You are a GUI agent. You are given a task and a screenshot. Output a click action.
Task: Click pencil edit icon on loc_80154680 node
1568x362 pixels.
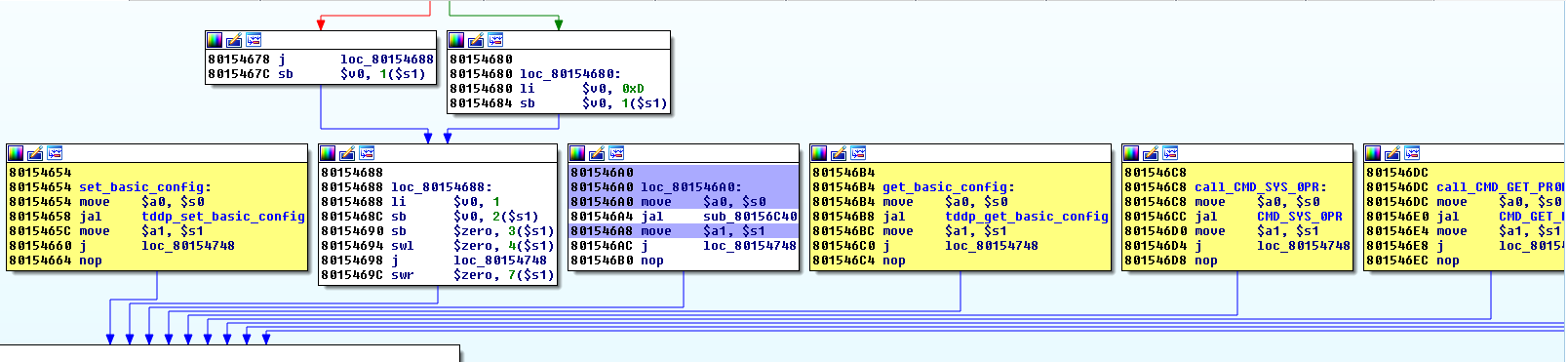(476, 40)
